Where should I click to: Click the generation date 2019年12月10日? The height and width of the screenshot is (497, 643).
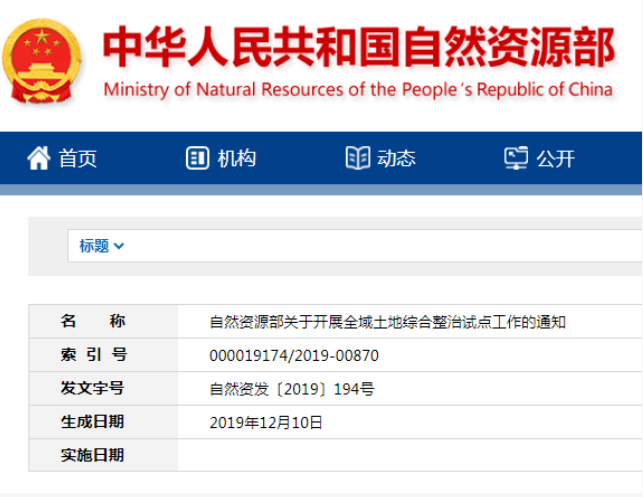[266, 422]
